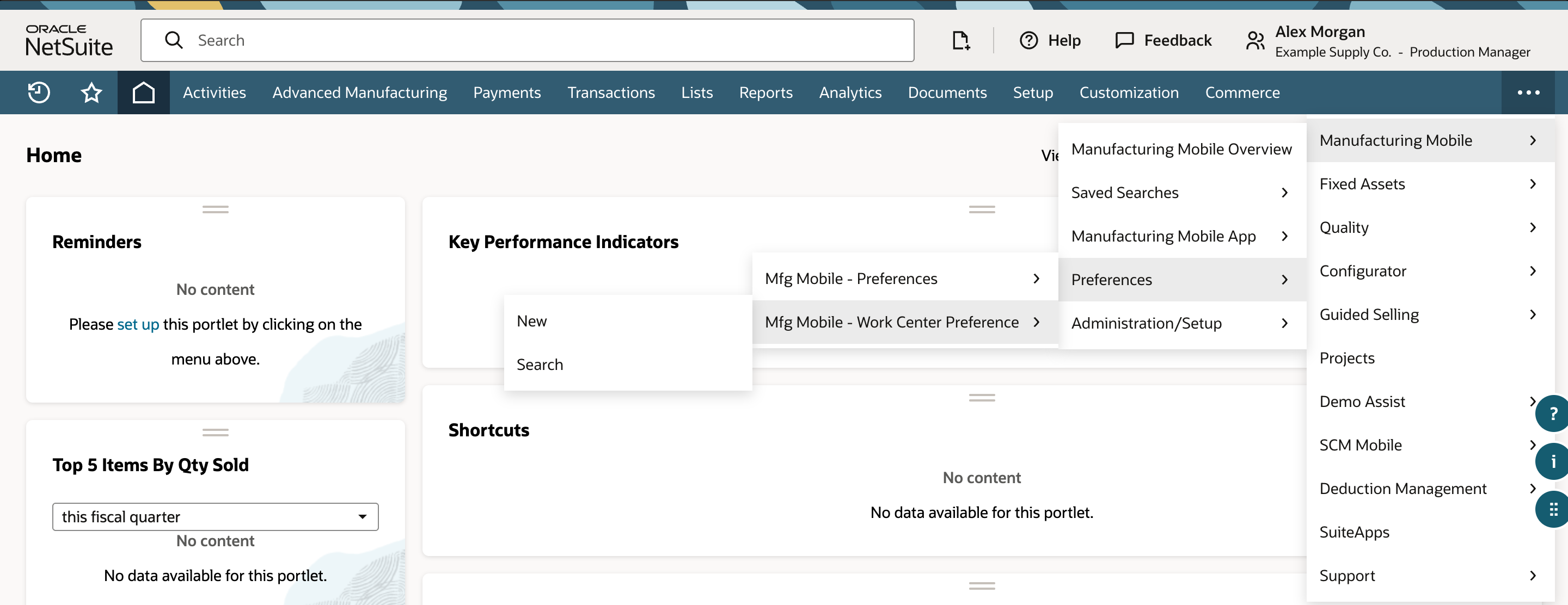Expand Manufacturing Mobile App submenu
The image size is (1568, 605).
[x=1182, y=236]
